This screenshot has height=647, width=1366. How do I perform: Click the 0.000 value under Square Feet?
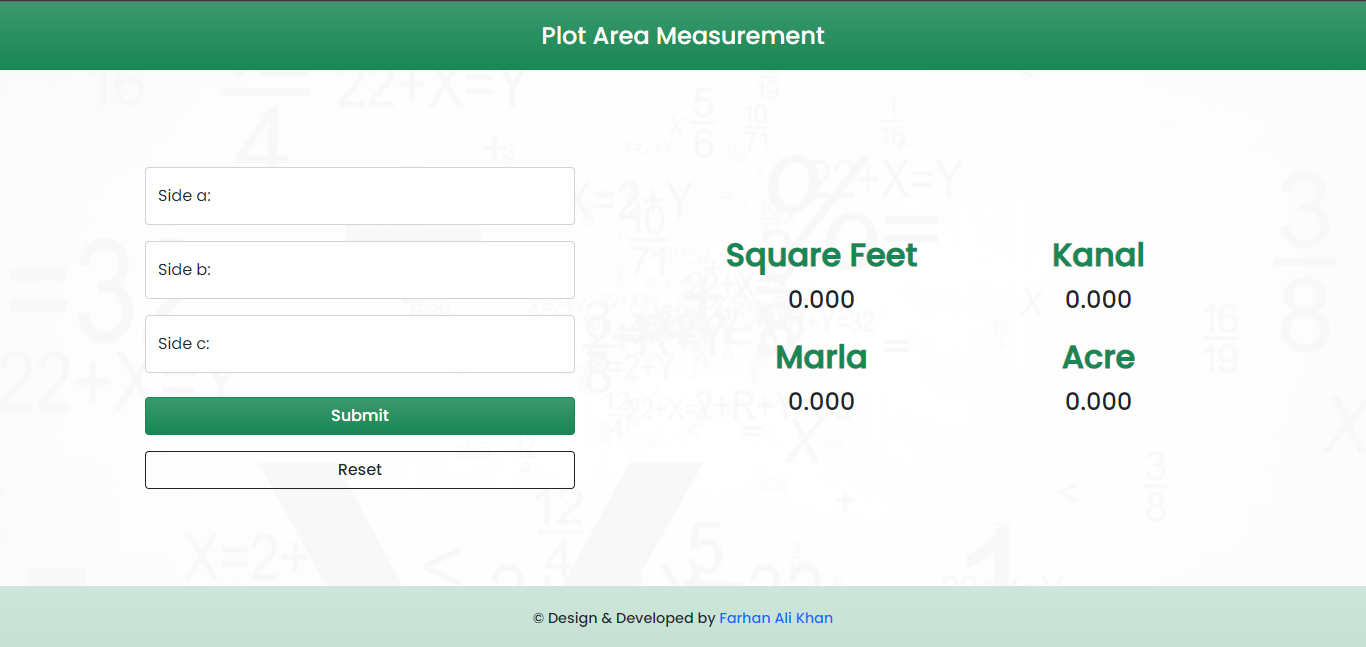(x=821, y=300)
